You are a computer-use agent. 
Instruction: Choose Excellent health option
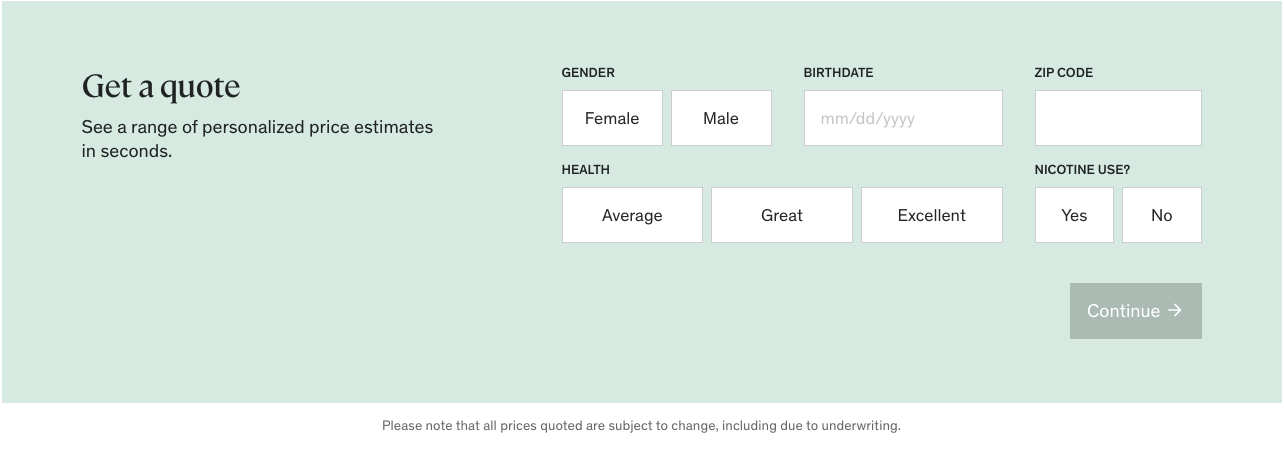(931, 215)
